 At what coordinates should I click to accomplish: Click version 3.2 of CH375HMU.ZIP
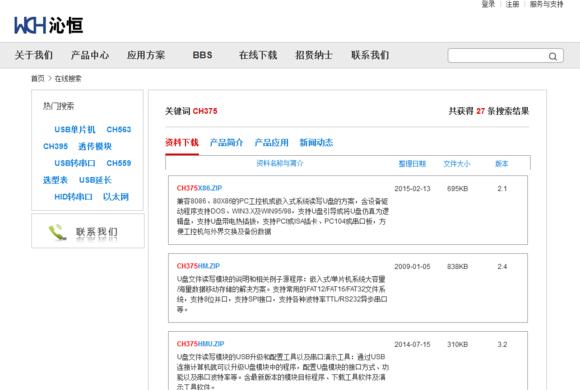tap(502, 344)
